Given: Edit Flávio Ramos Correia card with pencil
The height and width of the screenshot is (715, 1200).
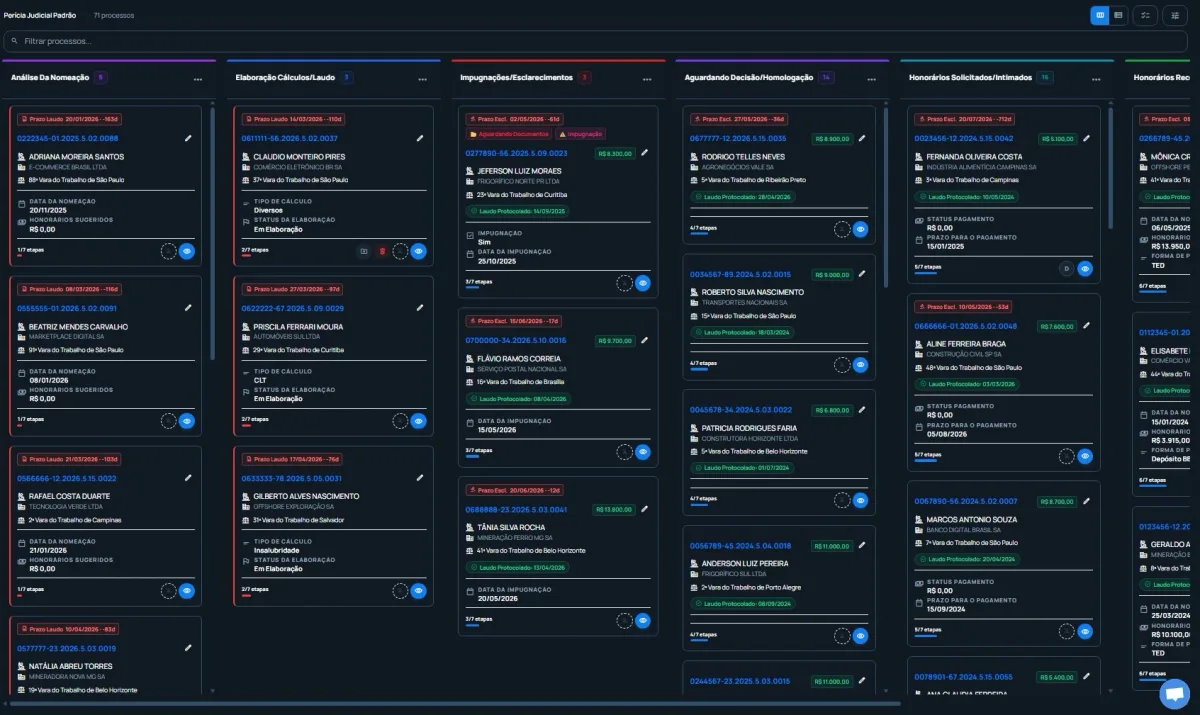Looking at the screenshot, I should [x=644, y=340].
